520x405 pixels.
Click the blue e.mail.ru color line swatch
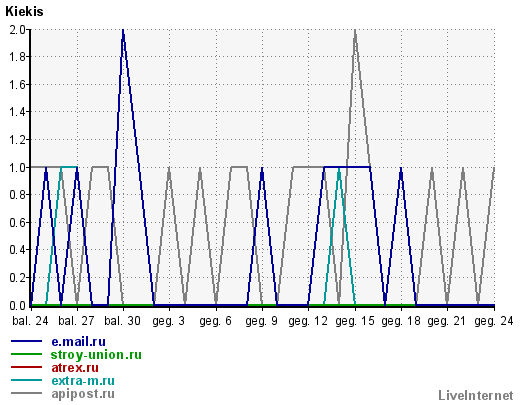(x=26, y=341)
